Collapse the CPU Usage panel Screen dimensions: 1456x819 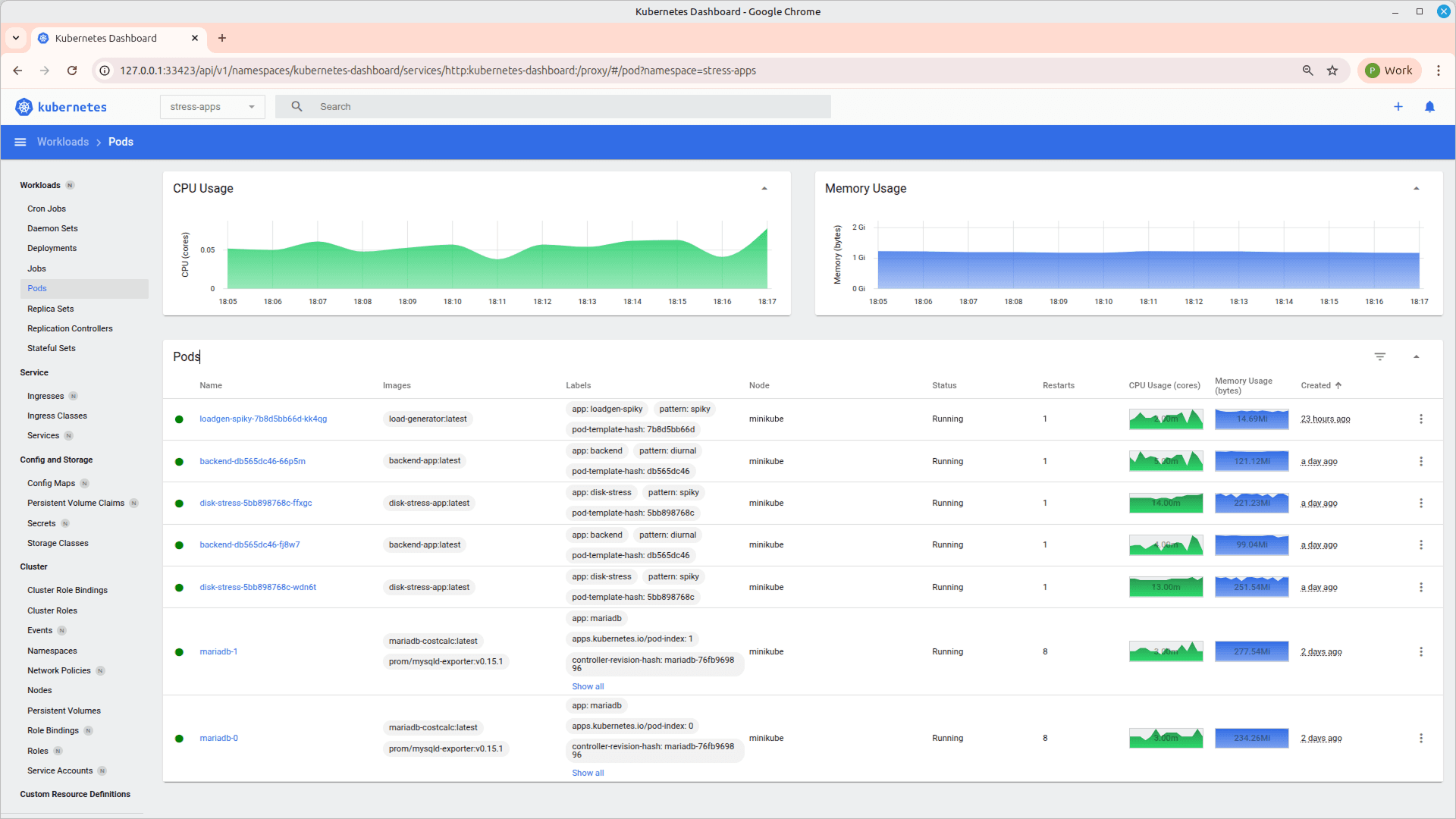pos(764,187)
